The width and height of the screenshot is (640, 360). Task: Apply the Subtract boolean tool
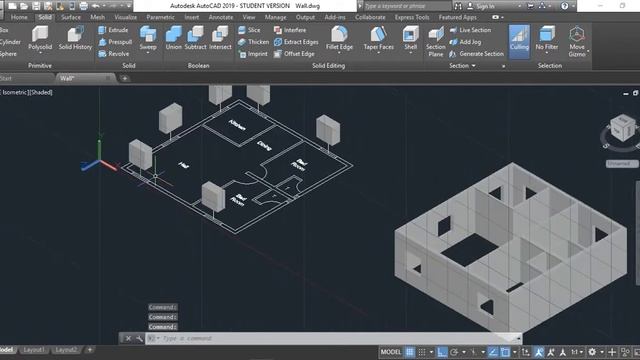coord(196,38)
